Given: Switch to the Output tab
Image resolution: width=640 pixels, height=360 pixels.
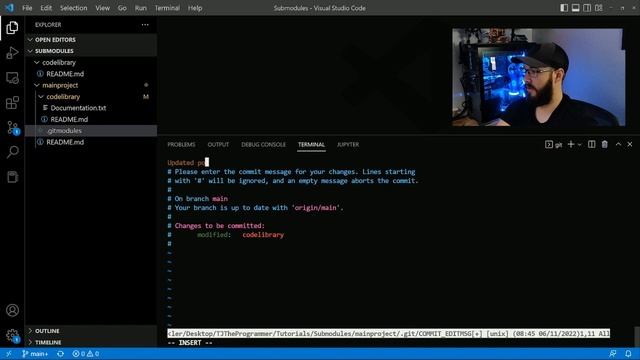Looking at the screenshot, I should click(218, 144).
